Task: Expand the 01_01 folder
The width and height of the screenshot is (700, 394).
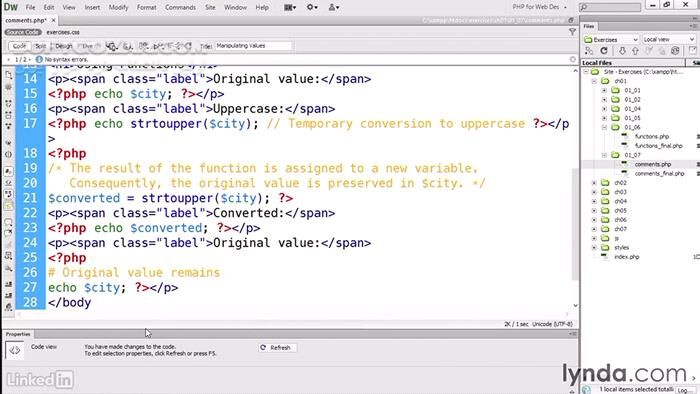Action: pos(604,91)
